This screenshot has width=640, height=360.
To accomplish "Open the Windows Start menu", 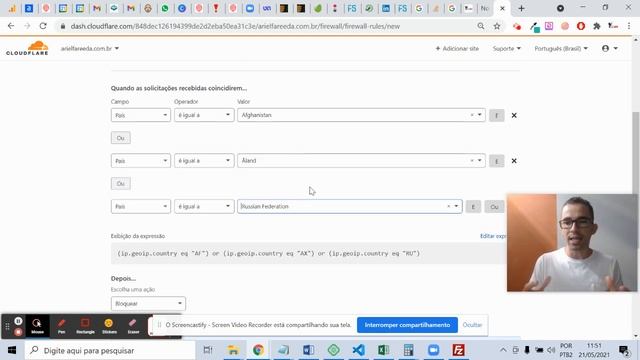I will [12, 350].
